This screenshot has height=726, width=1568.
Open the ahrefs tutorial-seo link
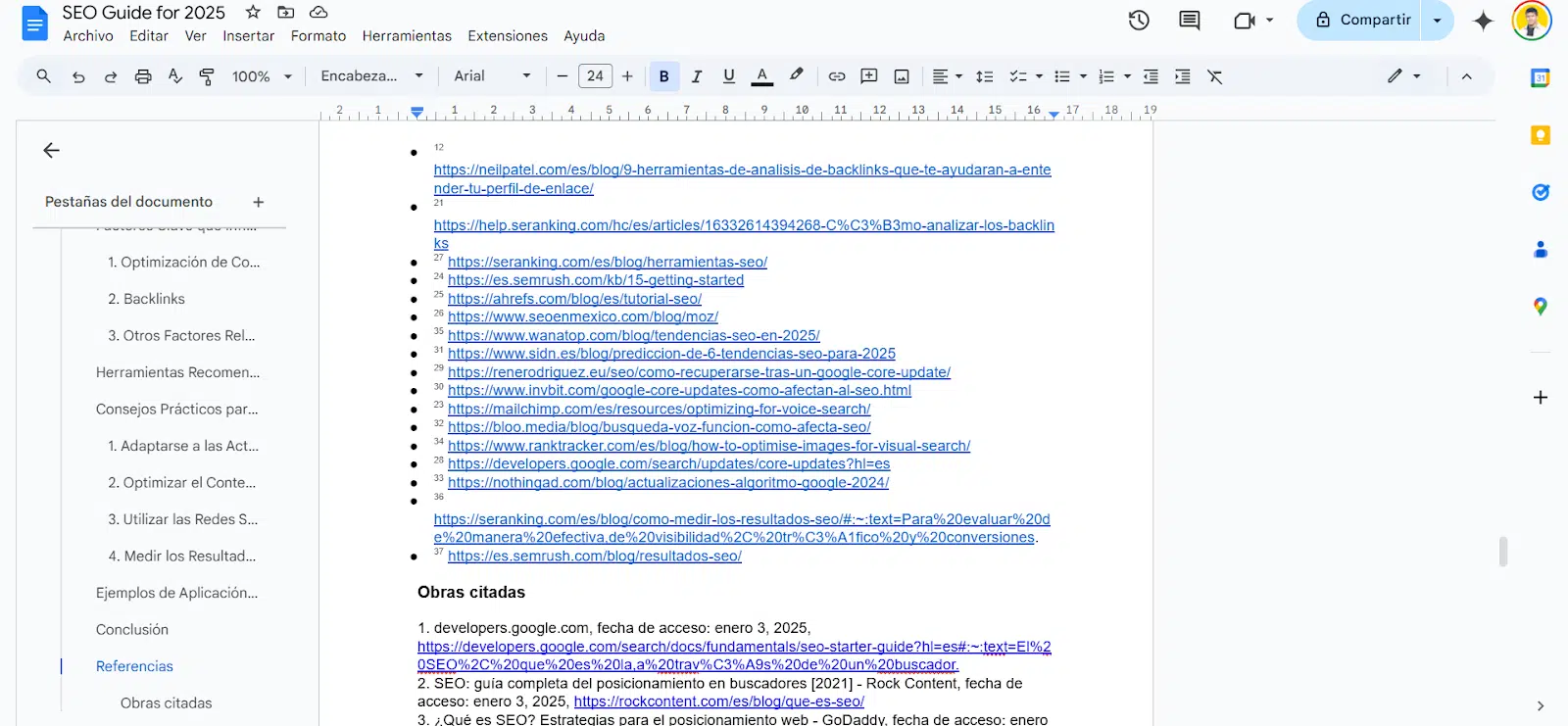click(574, 299)
